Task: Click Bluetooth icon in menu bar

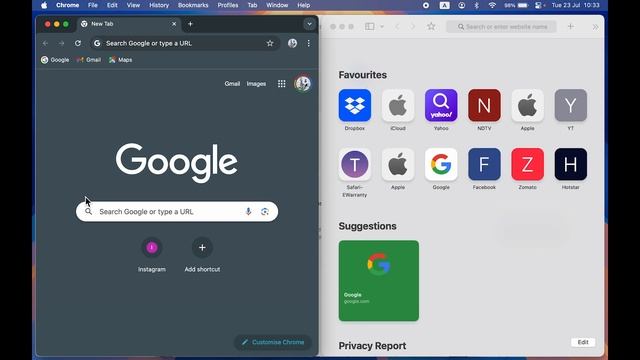Action: (x=476, y=5)
